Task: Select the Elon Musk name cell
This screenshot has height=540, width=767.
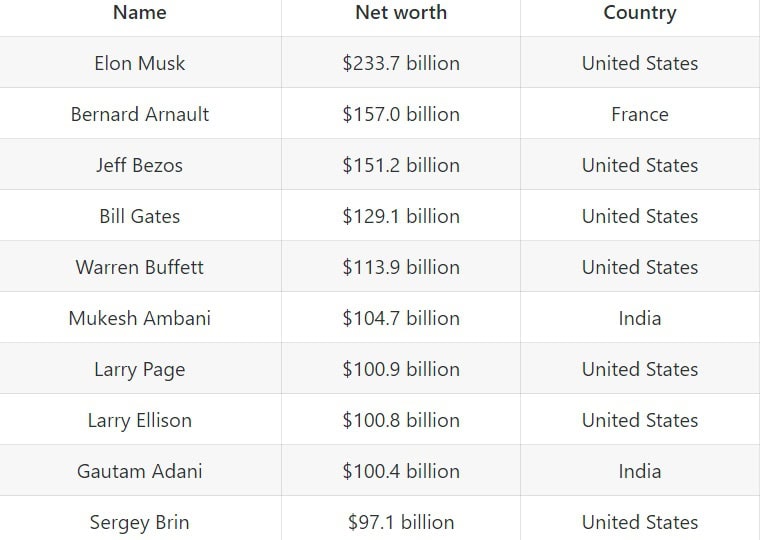Action: click(x=140, y=63)
